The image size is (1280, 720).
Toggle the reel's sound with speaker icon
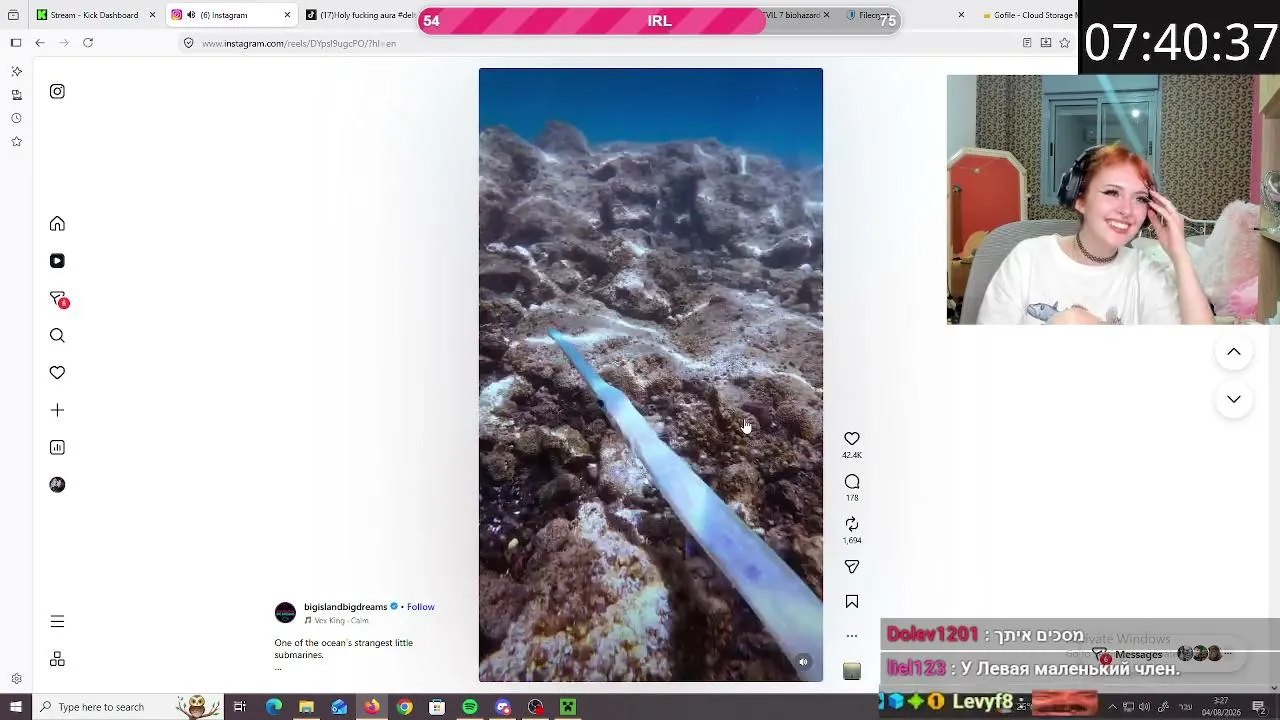803,662
